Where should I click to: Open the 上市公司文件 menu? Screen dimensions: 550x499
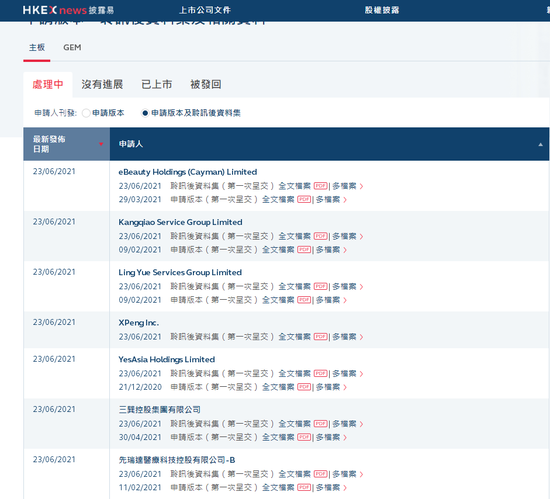pos(205,10)
